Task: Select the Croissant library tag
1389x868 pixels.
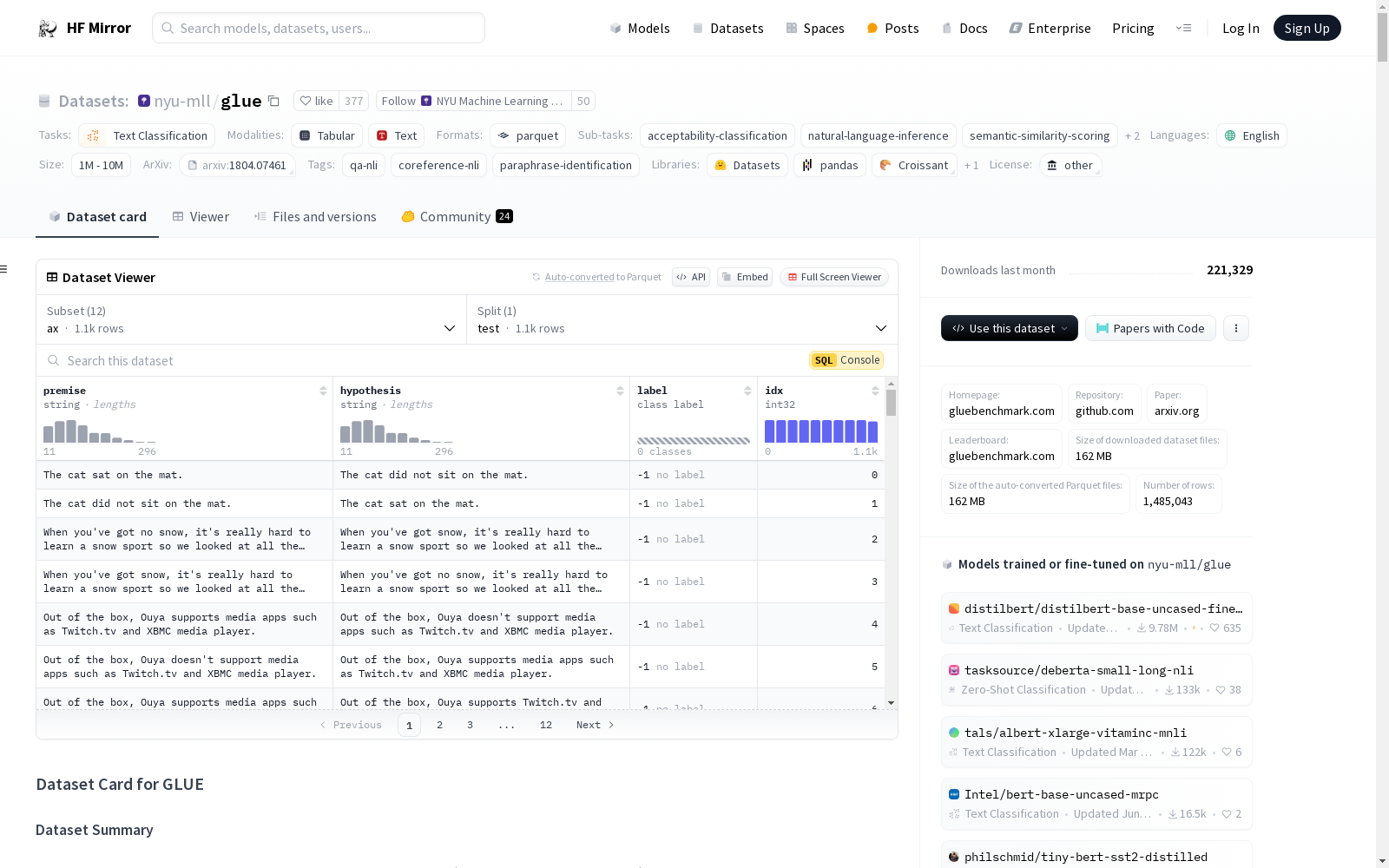Action: pyautogui.click(x=914, y=165)
